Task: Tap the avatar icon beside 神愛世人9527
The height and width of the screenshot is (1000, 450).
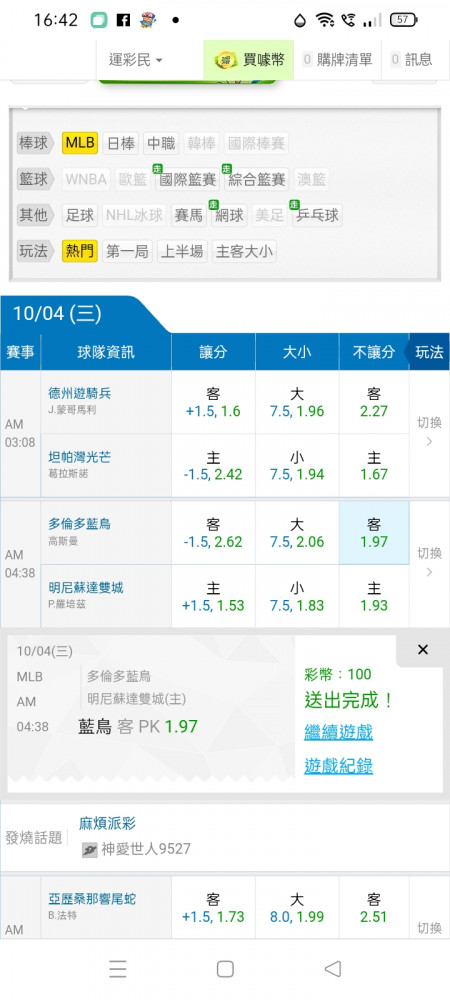Action: pos(90,849)
